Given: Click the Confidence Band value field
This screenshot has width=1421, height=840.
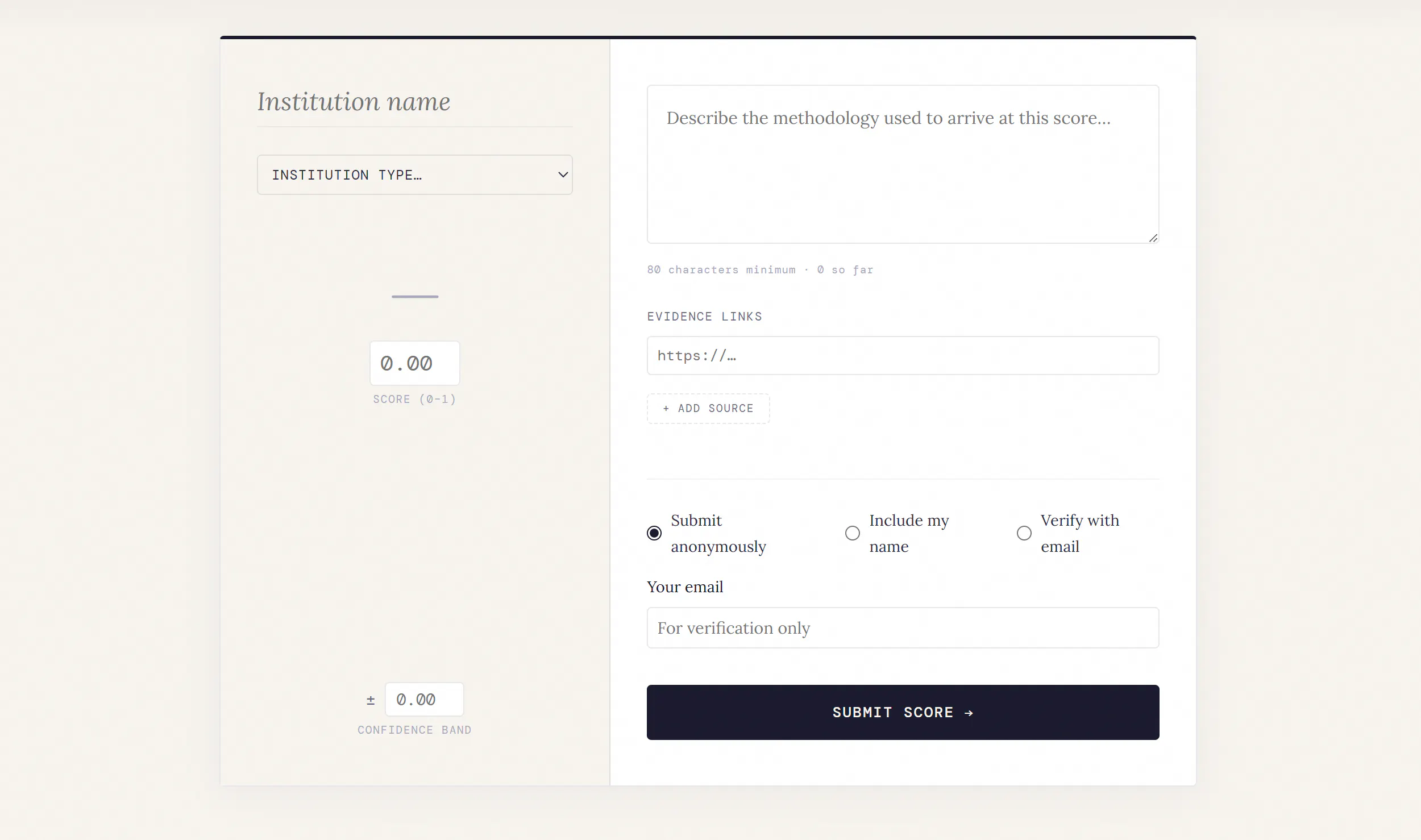Looking at the screenshot, I should [424, 699].
